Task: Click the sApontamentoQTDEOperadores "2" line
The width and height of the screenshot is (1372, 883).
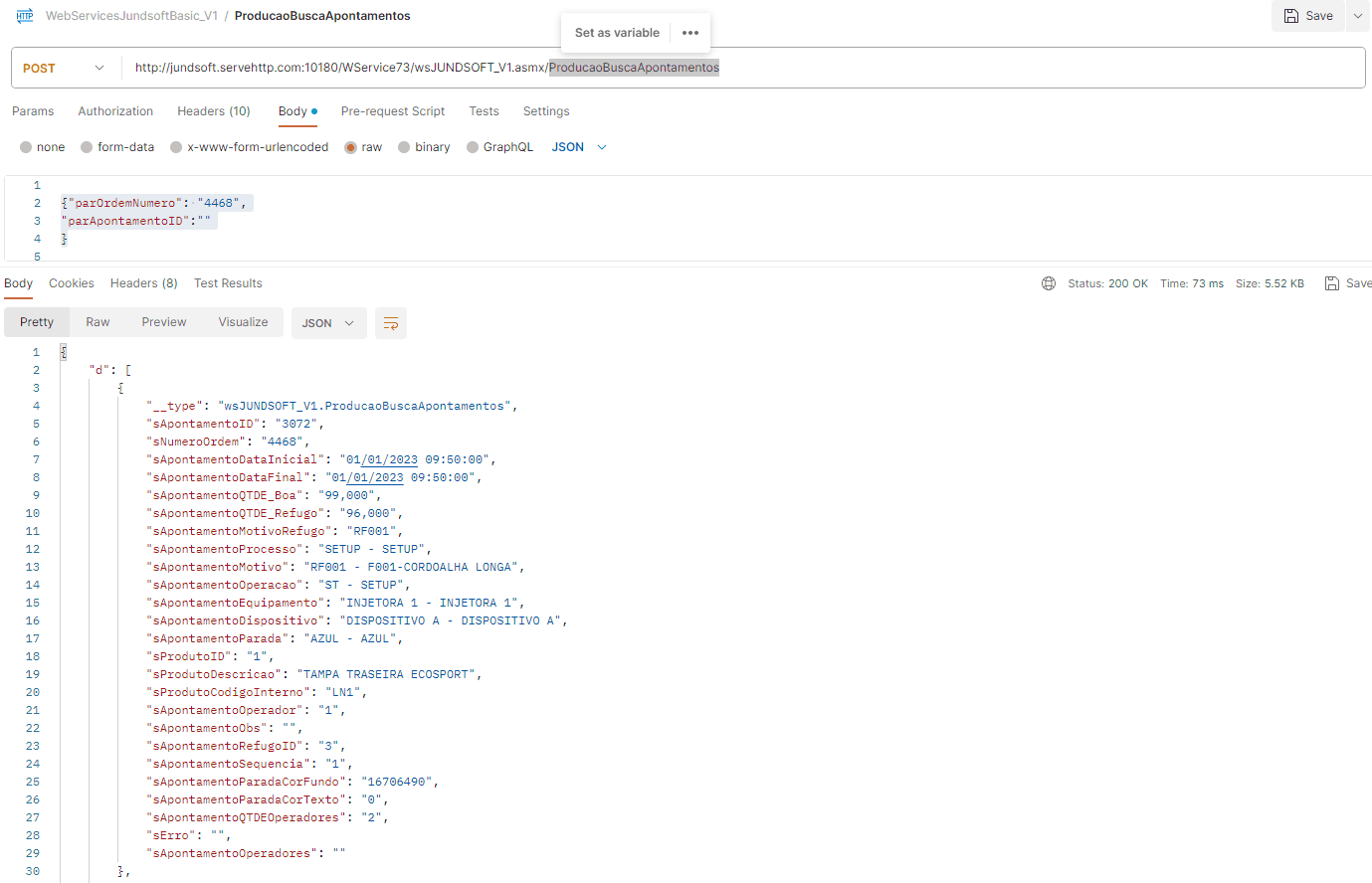Action: pos(268,817)
